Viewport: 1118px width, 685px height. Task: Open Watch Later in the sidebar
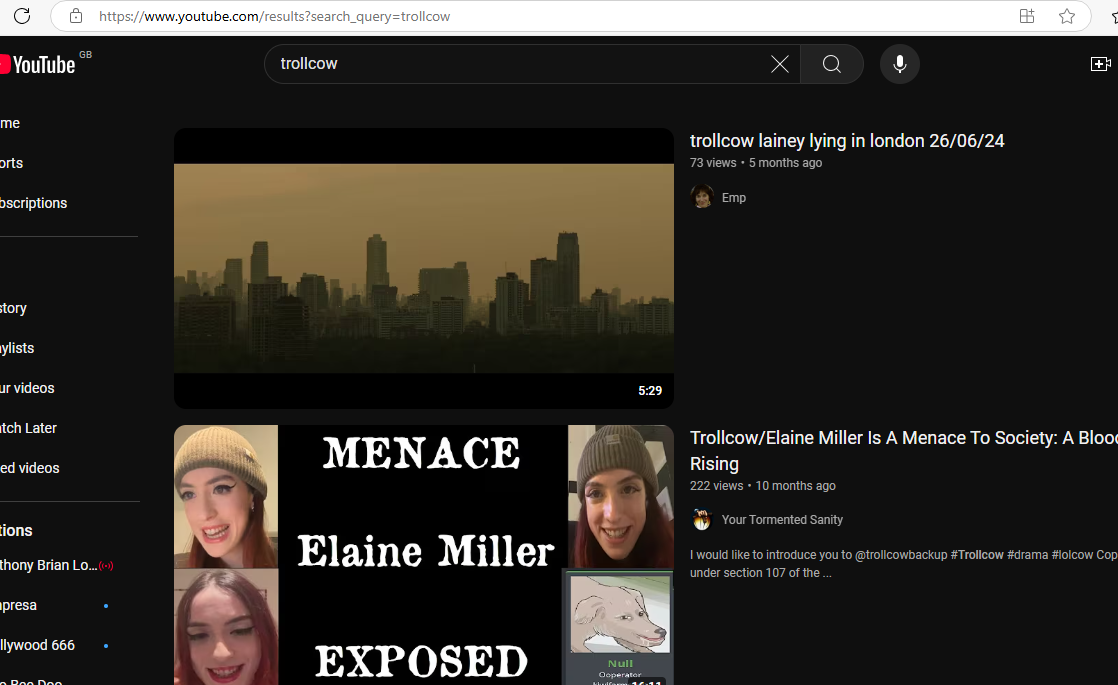tap(29, 428)
